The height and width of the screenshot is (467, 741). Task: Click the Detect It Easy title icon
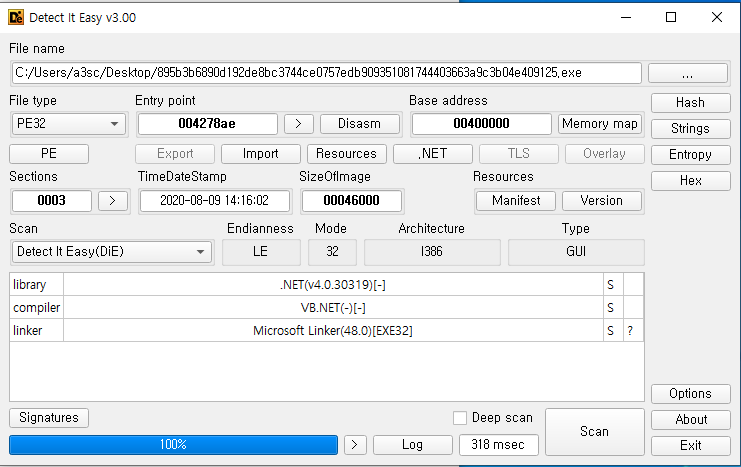(16, 17)
